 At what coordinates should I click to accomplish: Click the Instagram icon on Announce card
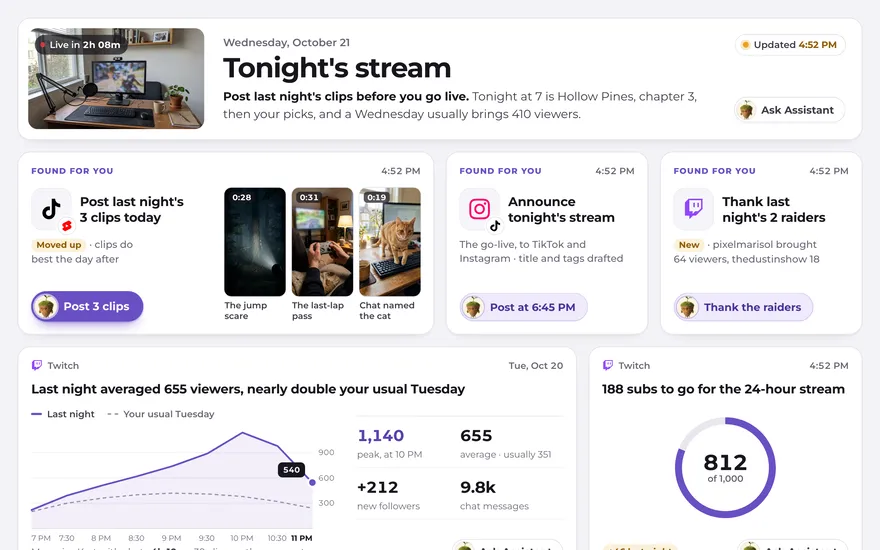click(x=479, y=209)
